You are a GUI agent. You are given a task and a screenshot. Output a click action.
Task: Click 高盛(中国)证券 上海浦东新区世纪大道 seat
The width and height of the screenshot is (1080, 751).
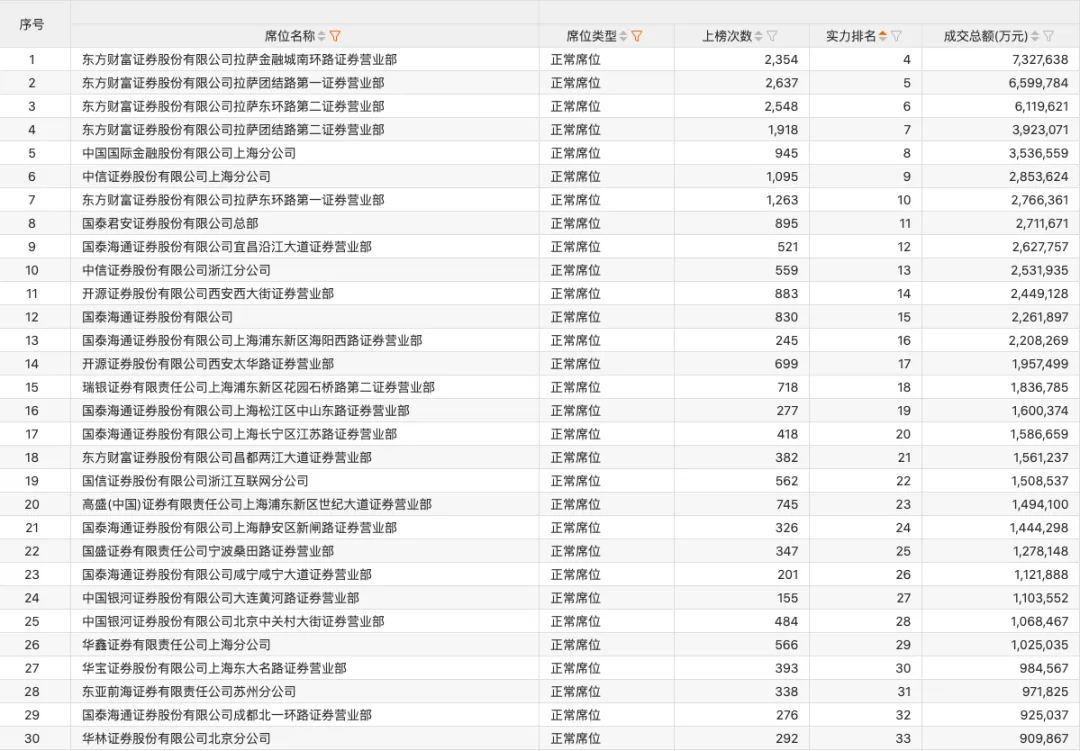click(x=257, y=504)
